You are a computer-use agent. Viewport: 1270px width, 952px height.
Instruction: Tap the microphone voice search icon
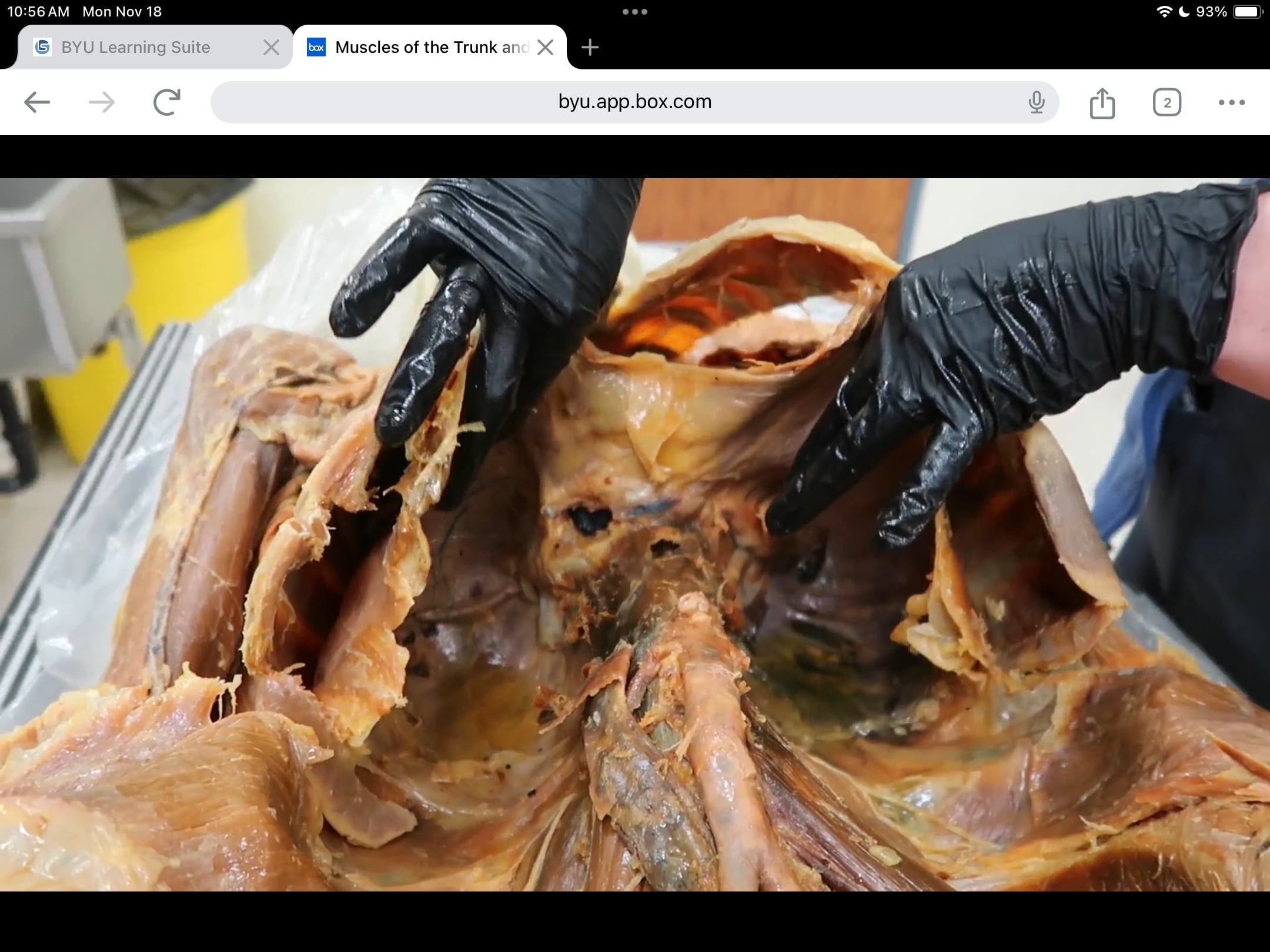(1037, 102)
